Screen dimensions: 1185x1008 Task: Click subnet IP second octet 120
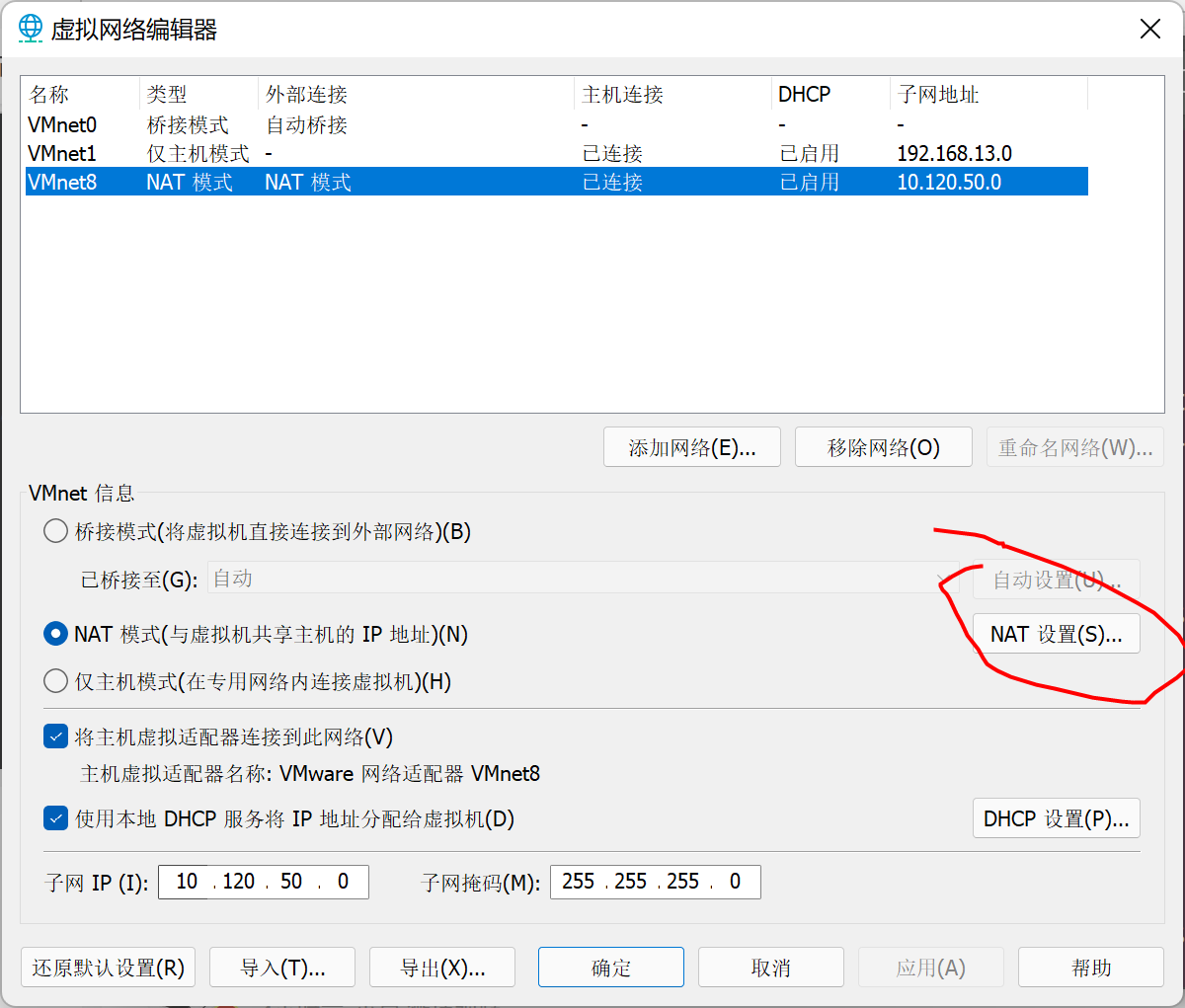239,882
